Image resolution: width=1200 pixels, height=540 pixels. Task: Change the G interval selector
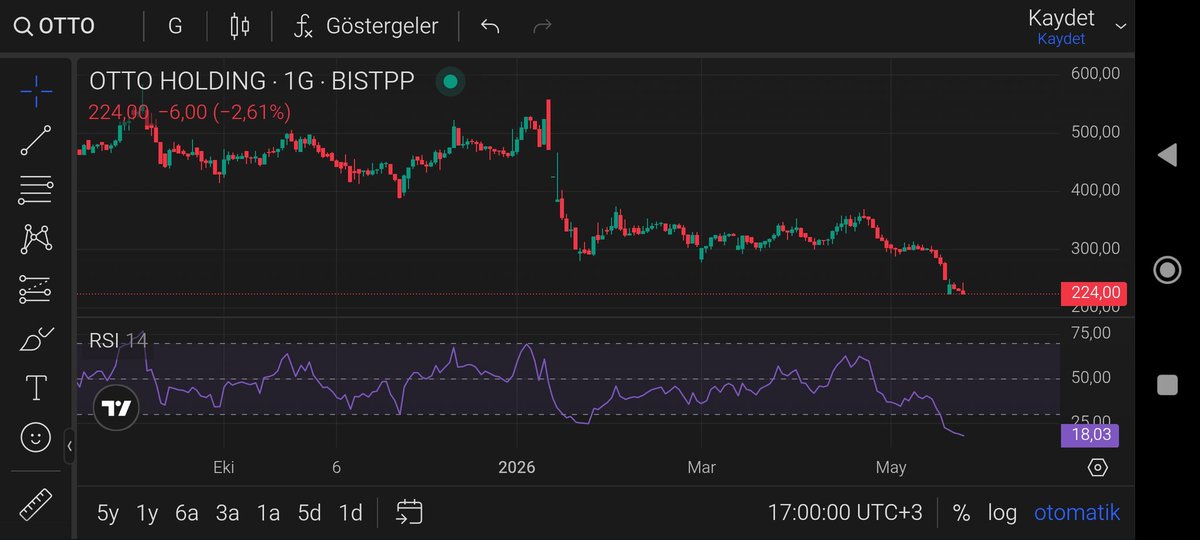coord(175,26)
